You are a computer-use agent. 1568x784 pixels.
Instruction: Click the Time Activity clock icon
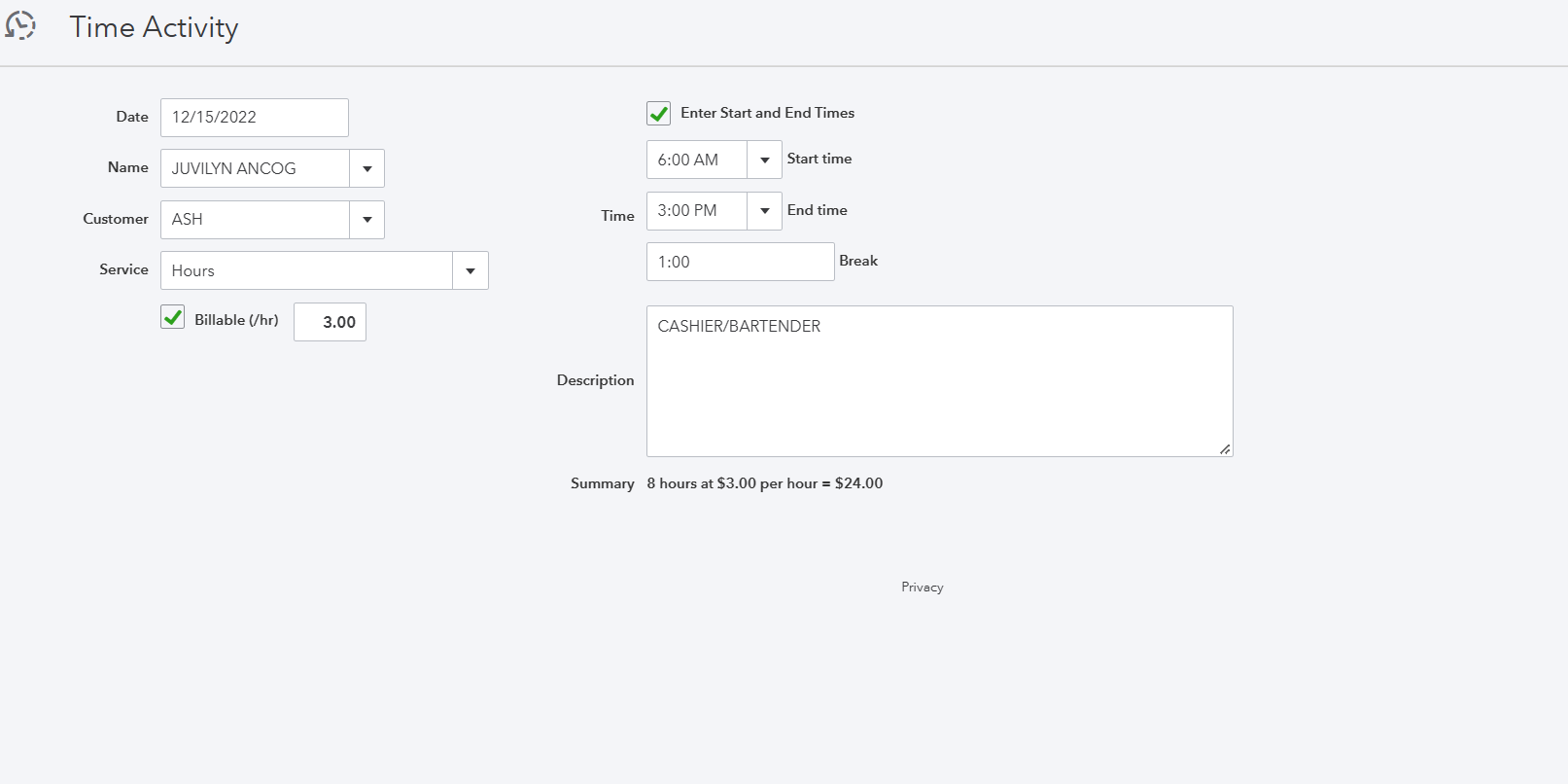click(x=20, y=25)
